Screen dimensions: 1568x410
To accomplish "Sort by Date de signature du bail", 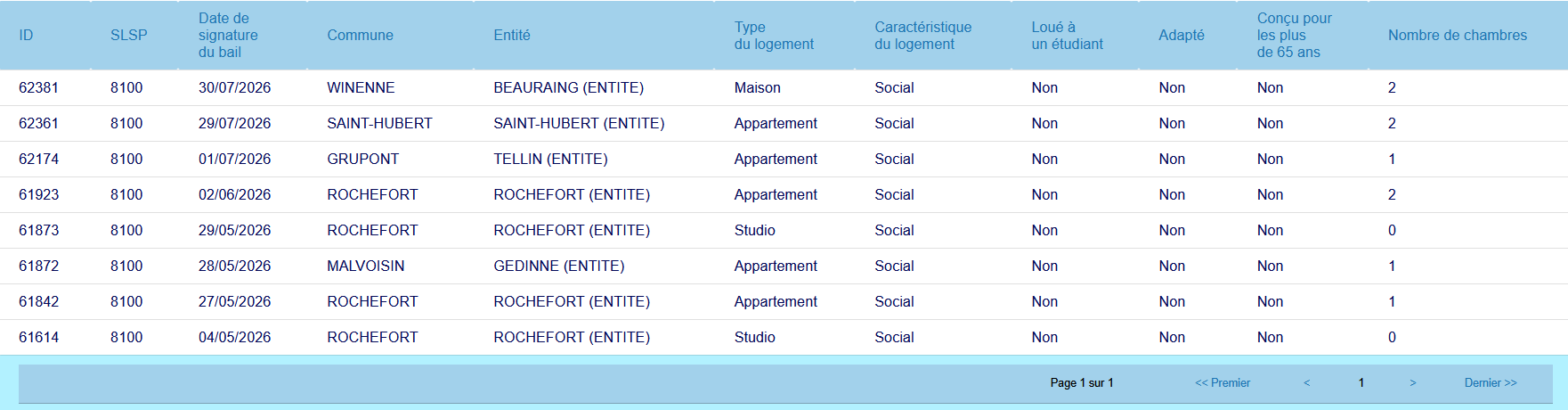I will pyautogui.click(x=228, y=35).
